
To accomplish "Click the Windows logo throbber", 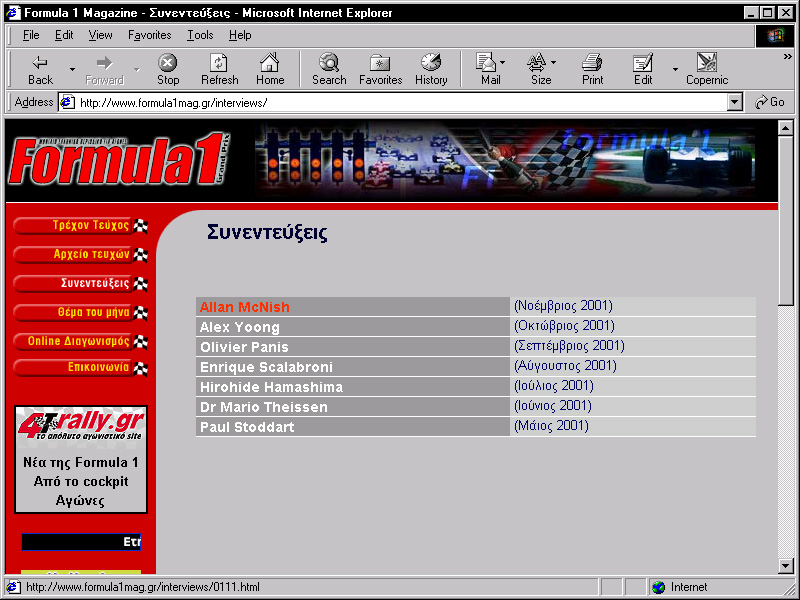I will pyautogui.click(x=774, y=35).
